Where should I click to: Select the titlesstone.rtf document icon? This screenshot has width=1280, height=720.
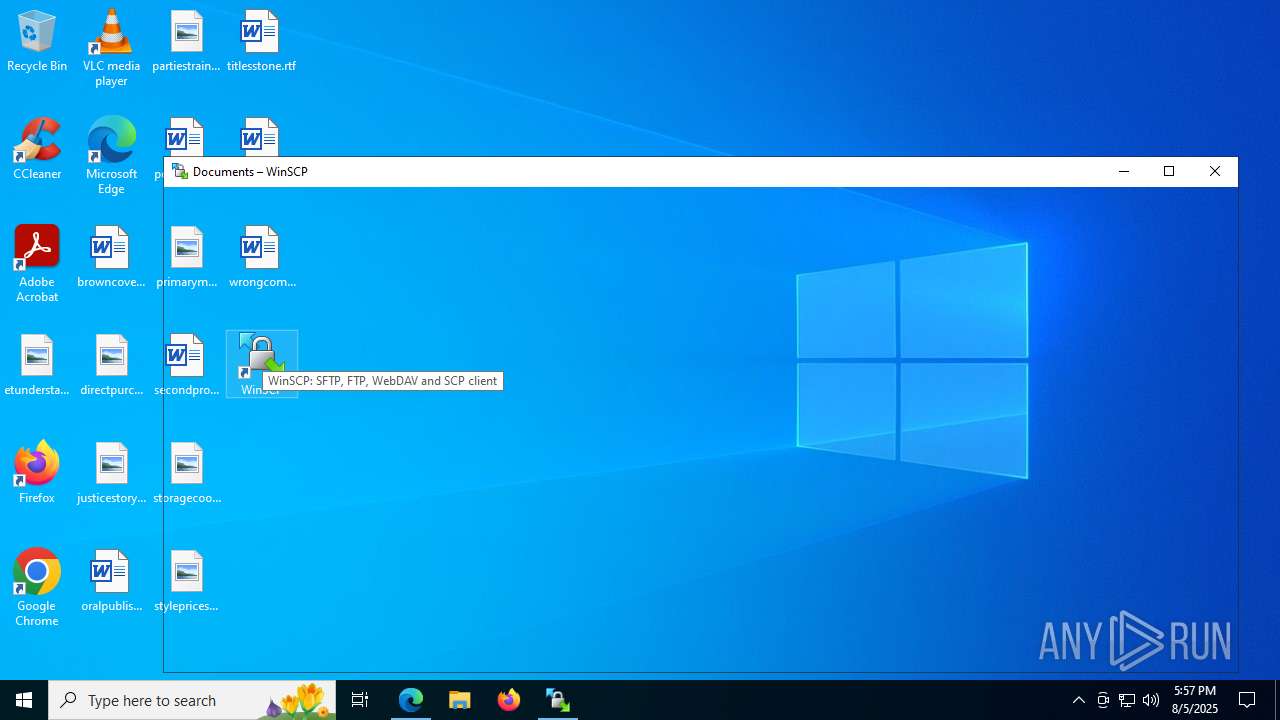[261, 42]
